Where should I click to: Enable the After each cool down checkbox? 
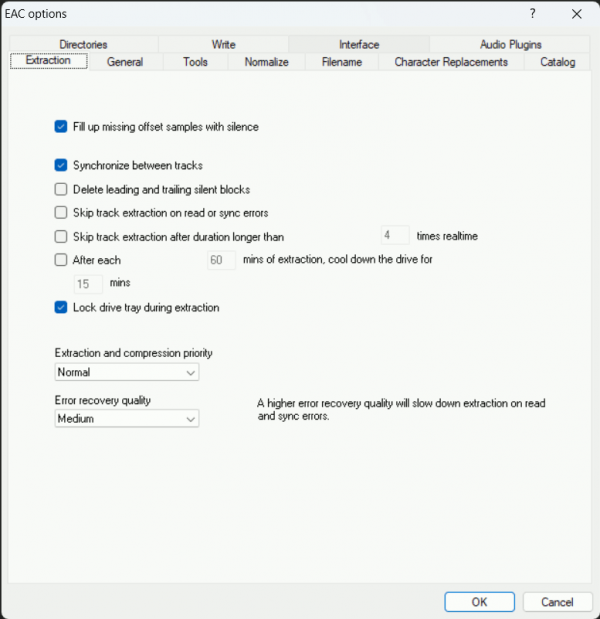(62, 260)
